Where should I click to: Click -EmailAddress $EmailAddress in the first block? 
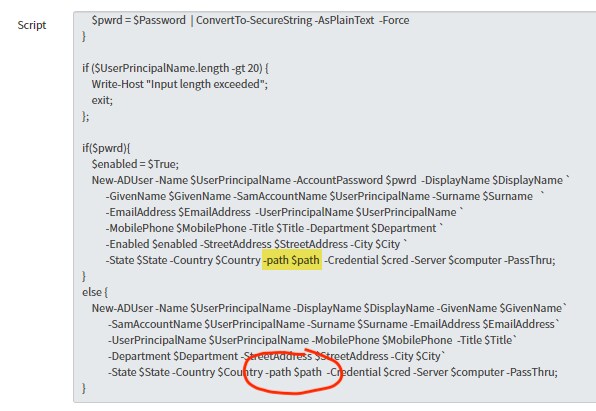[x=178, y=212]
